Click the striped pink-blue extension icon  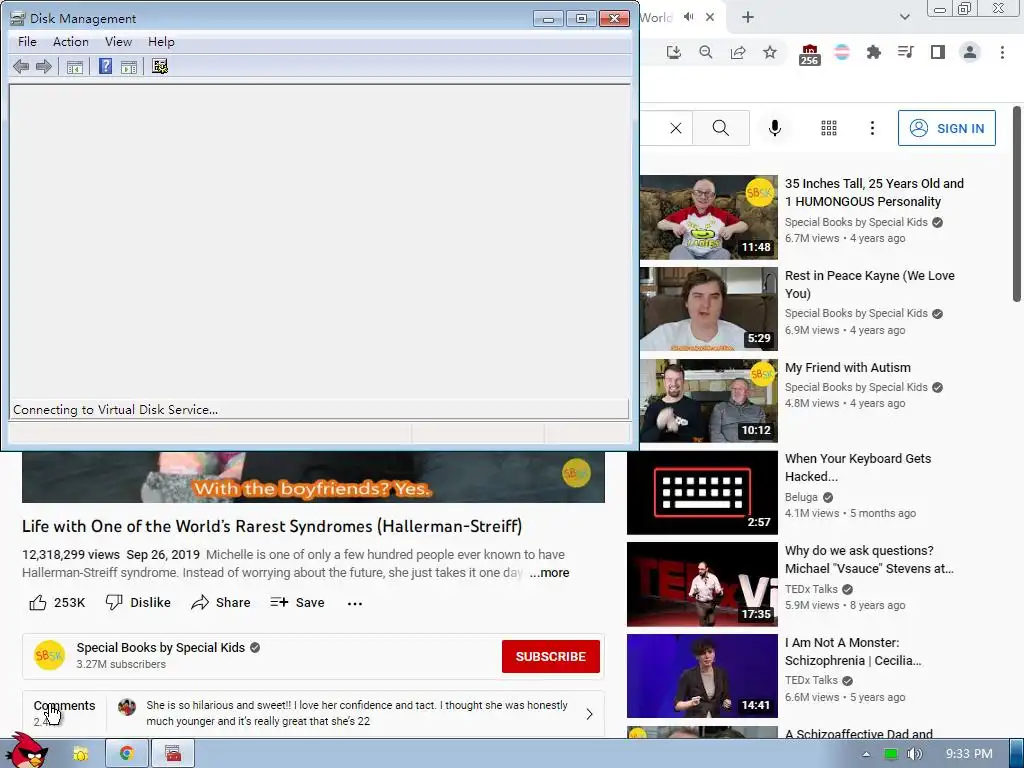pyautogui.click(x=842, y=52)
